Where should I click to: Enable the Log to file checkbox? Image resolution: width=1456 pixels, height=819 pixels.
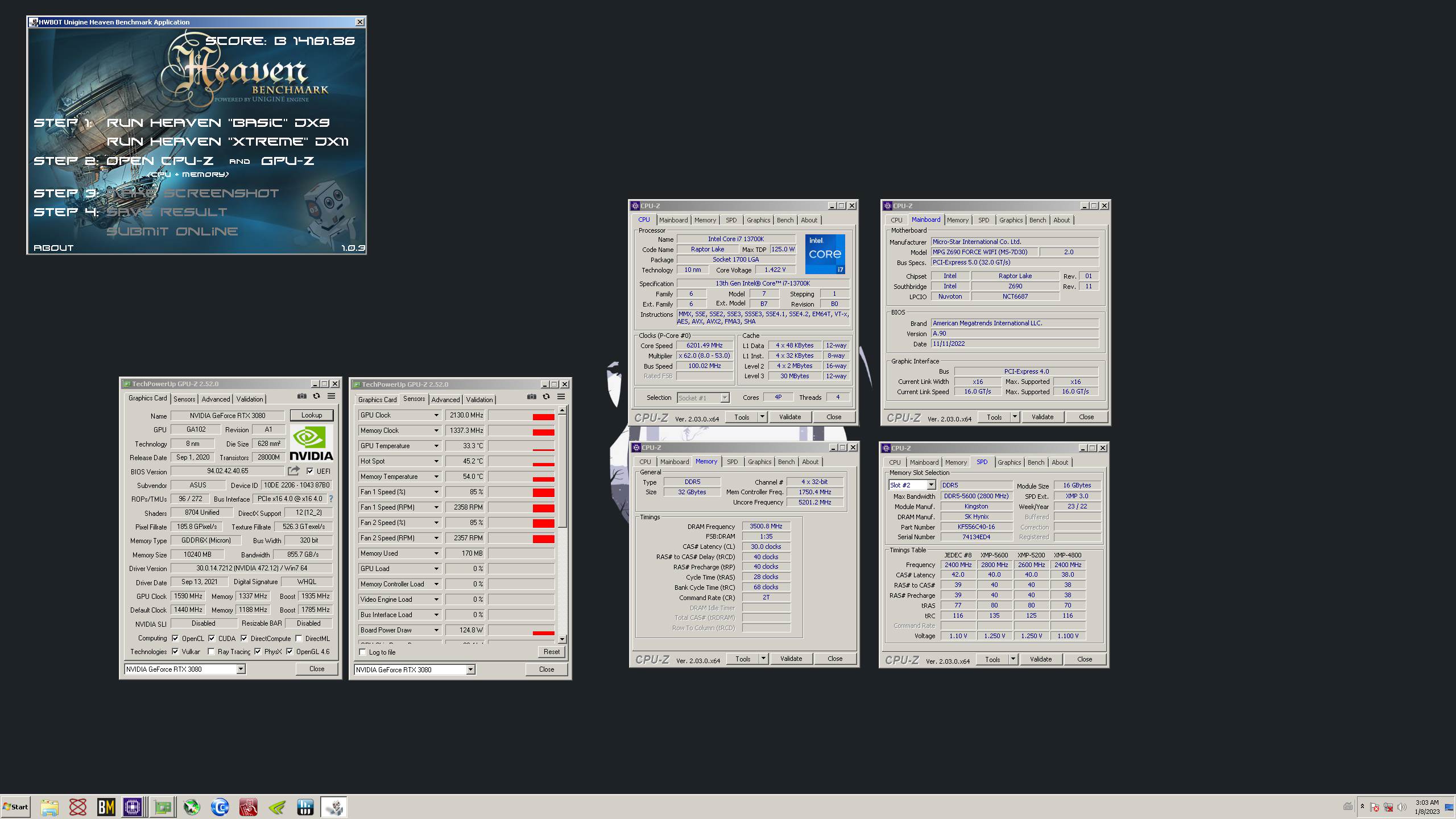(x=363, y=652)
